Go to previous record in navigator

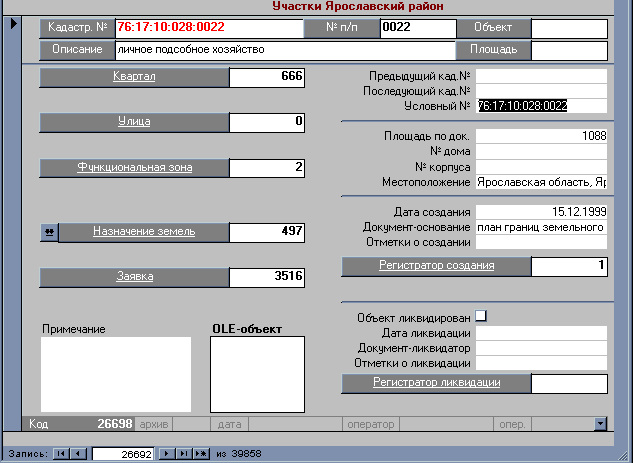[x=78, y=453]
